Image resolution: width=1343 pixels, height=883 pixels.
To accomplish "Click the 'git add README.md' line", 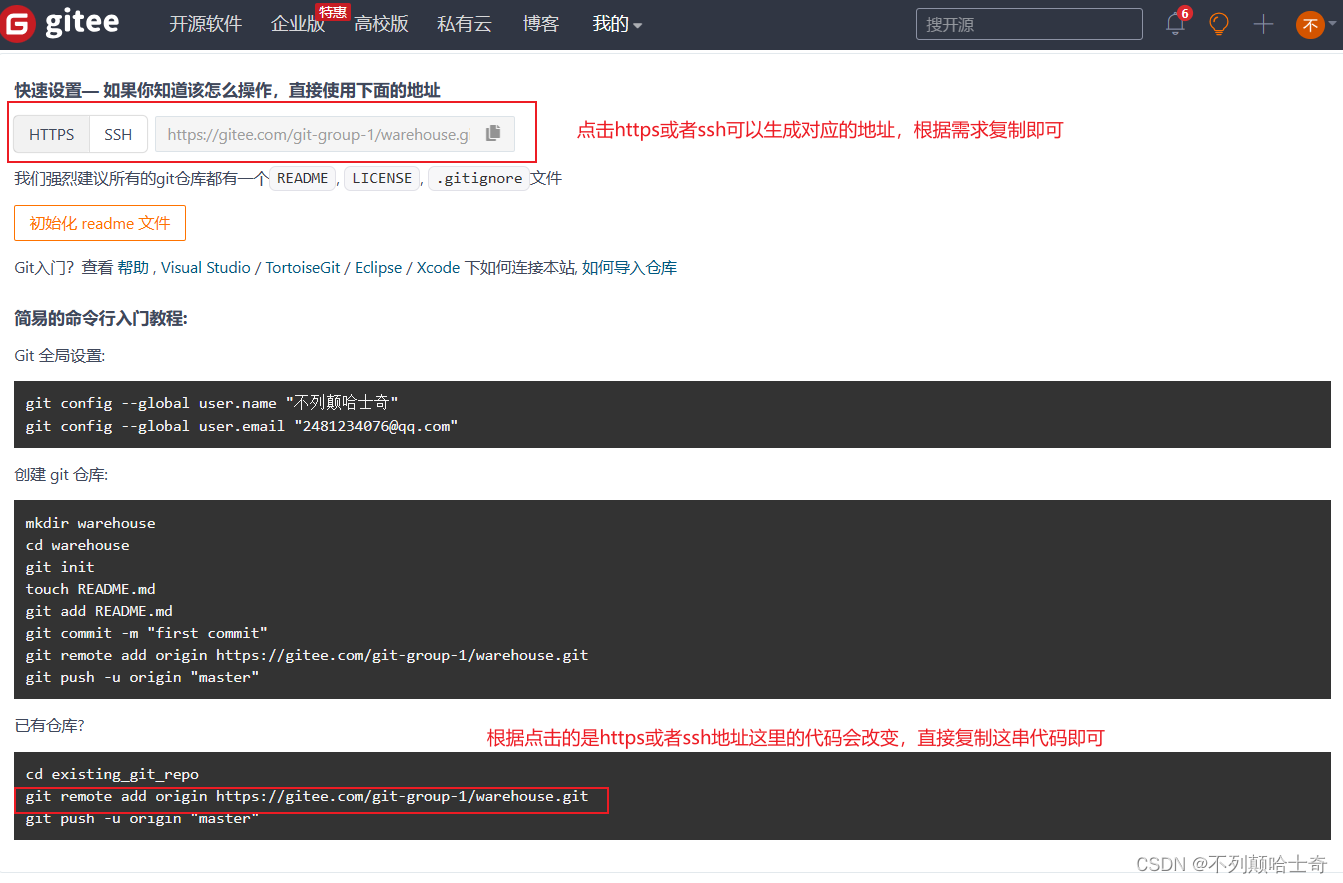I will [x=99, y=611].
